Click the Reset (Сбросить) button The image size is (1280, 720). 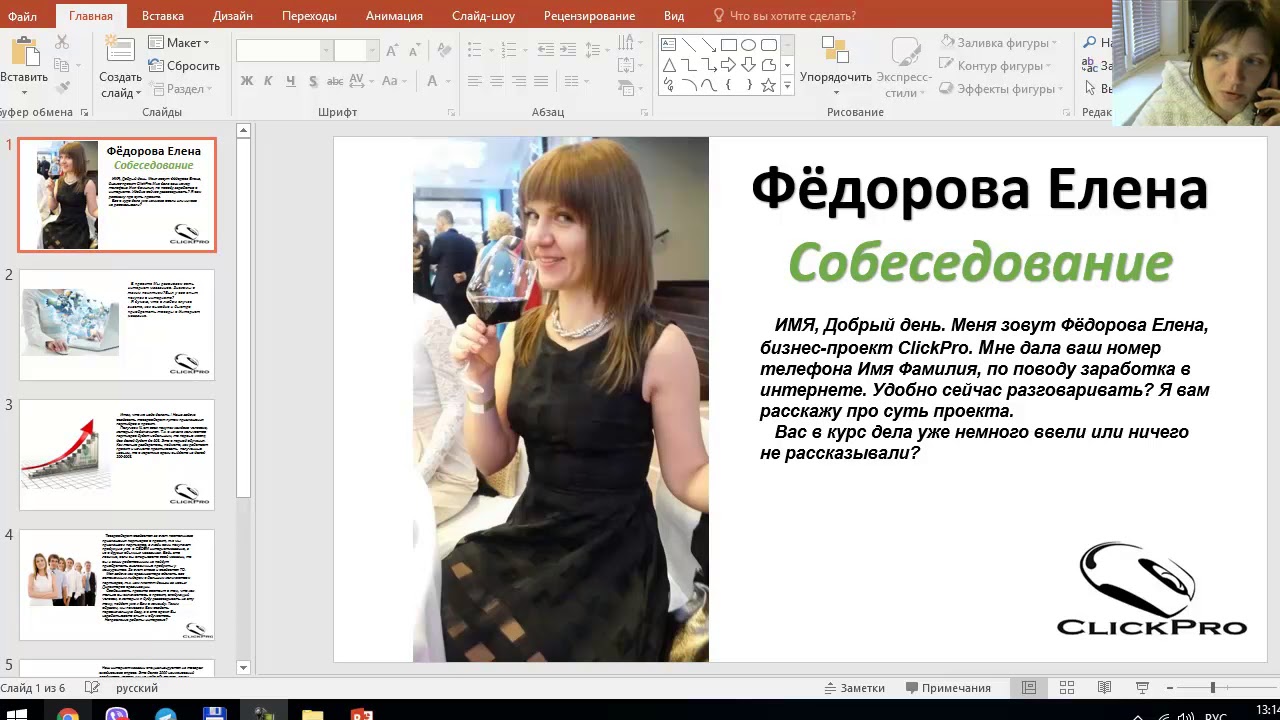click(184, 65)
